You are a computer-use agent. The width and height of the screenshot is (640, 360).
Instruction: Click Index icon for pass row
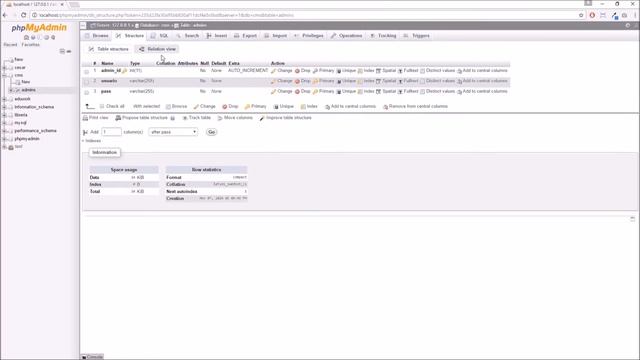360,92
